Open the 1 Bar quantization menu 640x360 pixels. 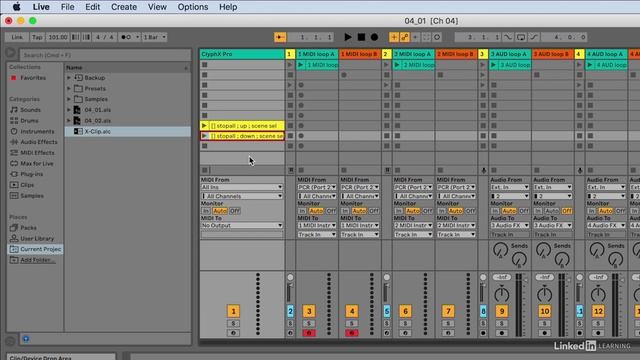point(154,37)
